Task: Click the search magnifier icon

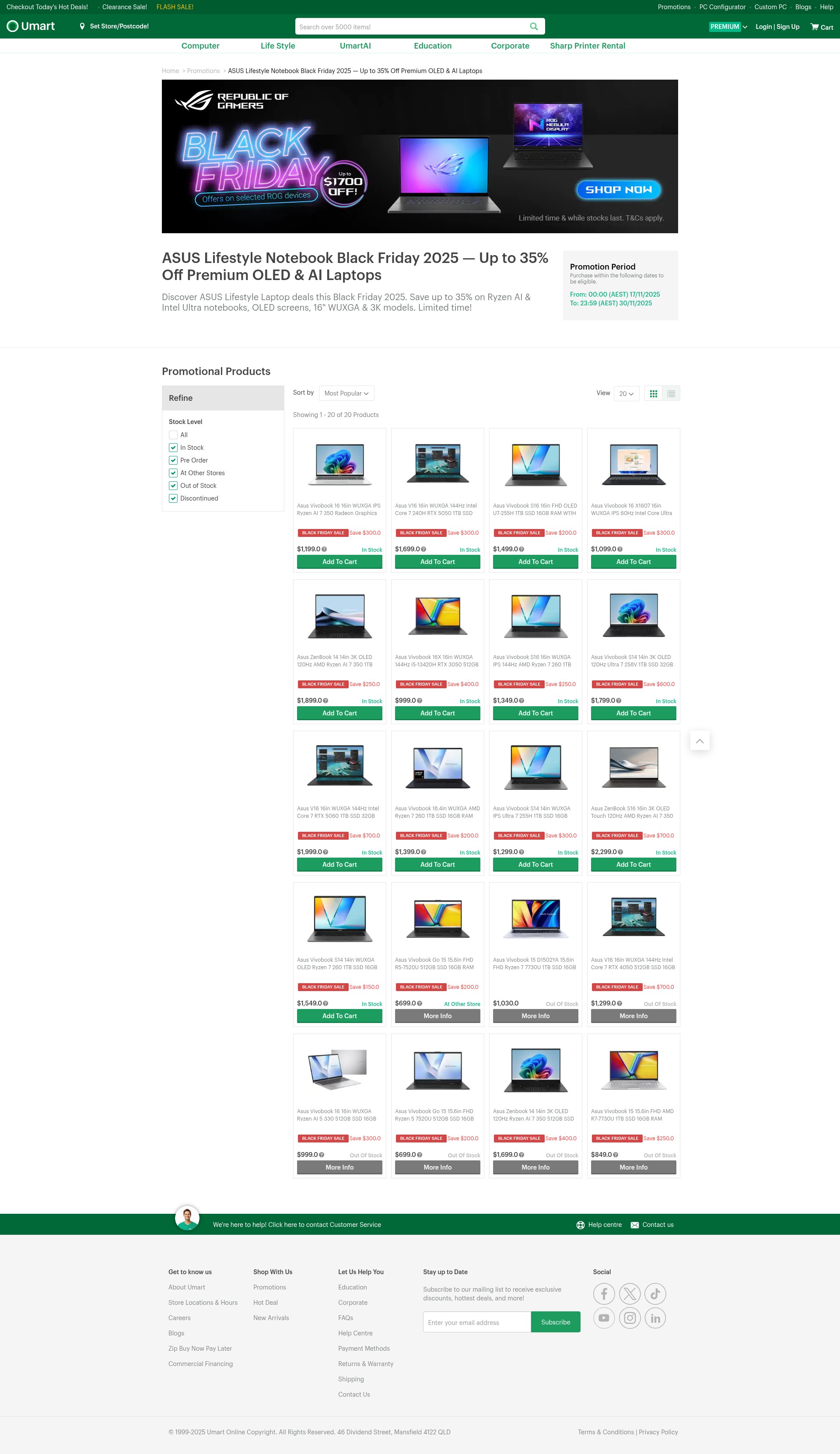Action: pyautogui.click(x=534, y=27)
